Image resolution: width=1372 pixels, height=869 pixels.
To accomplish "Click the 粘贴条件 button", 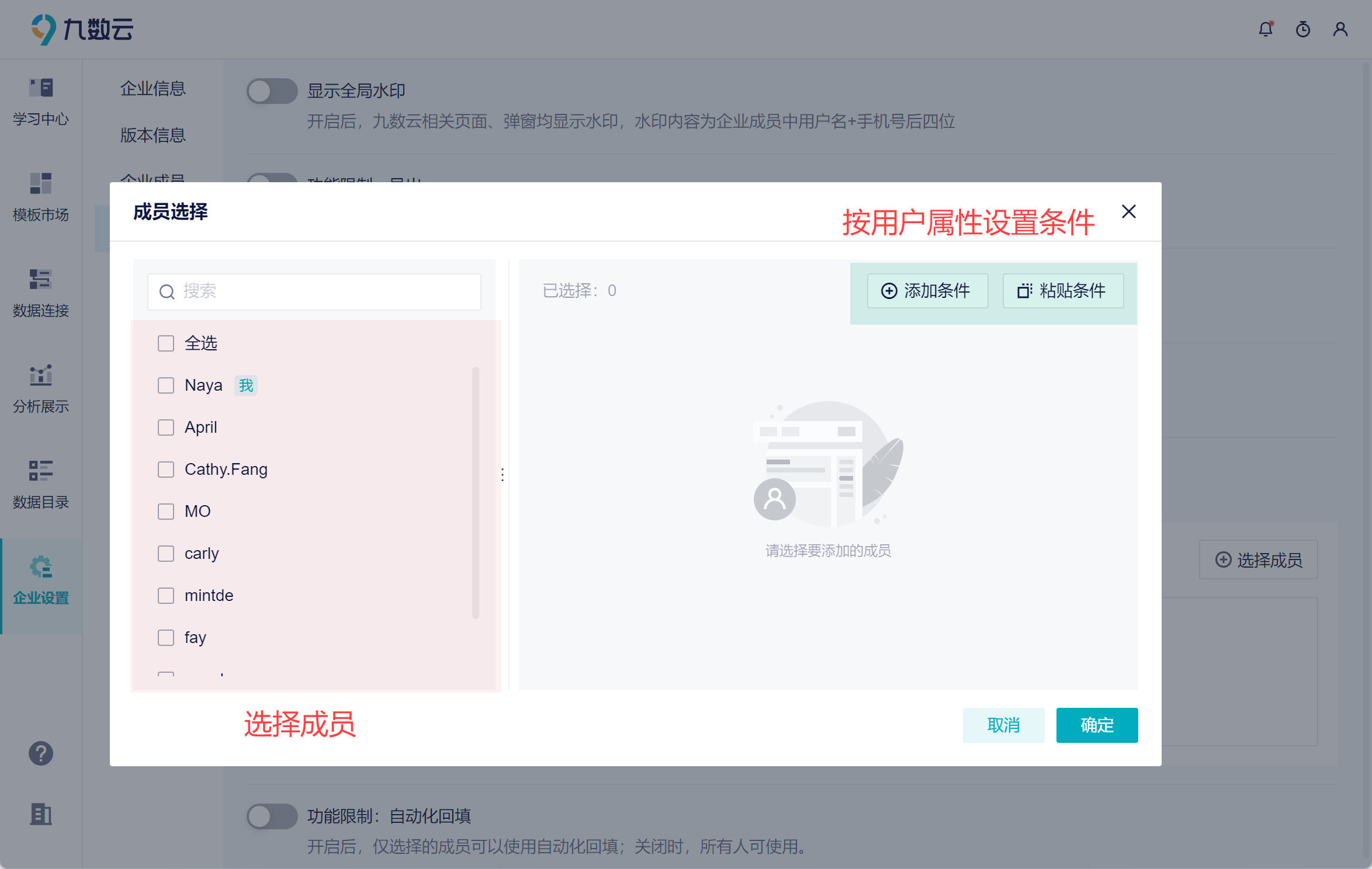I will 1063,291.
